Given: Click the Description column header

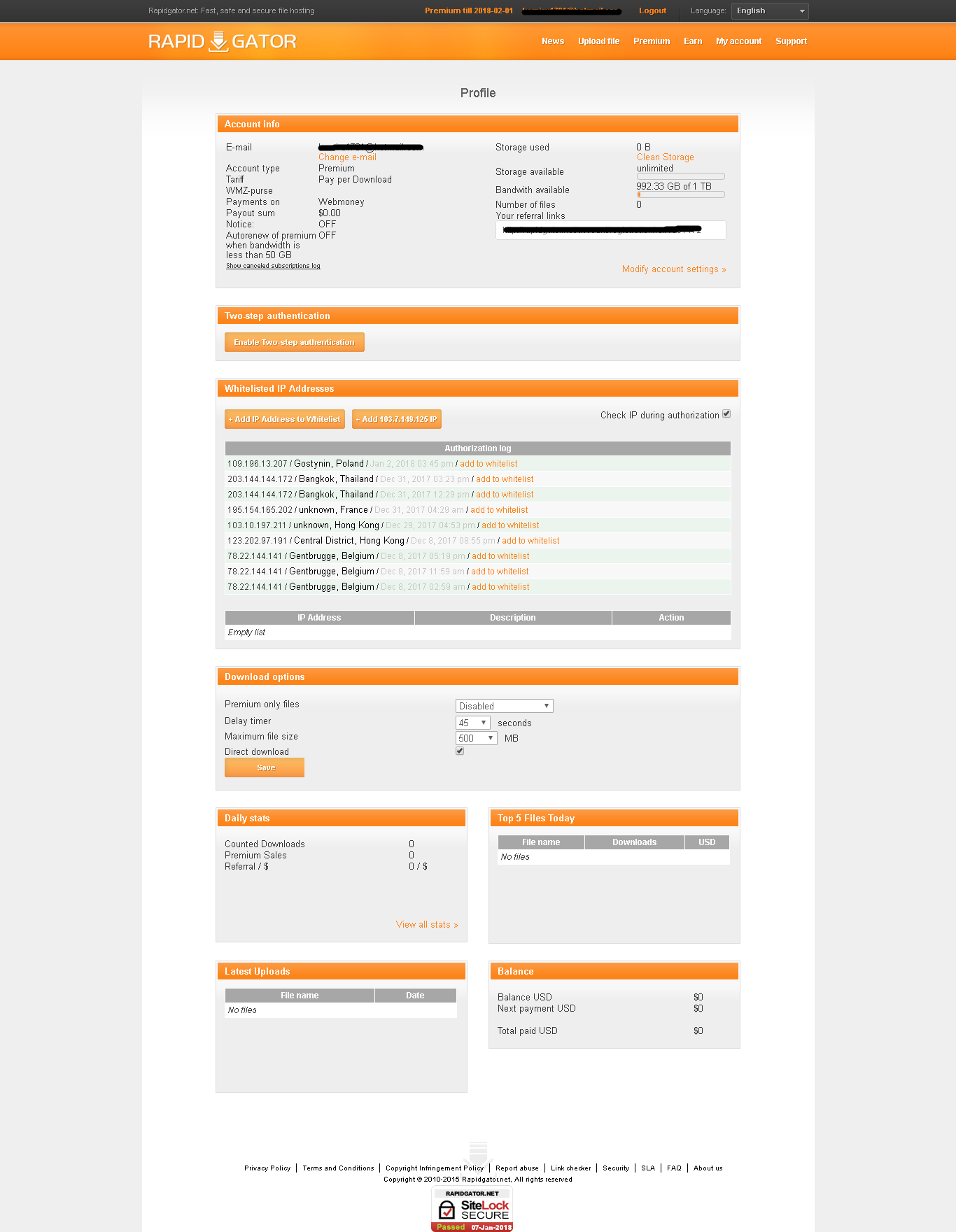Looking at the screenshot, I should 513,618.
